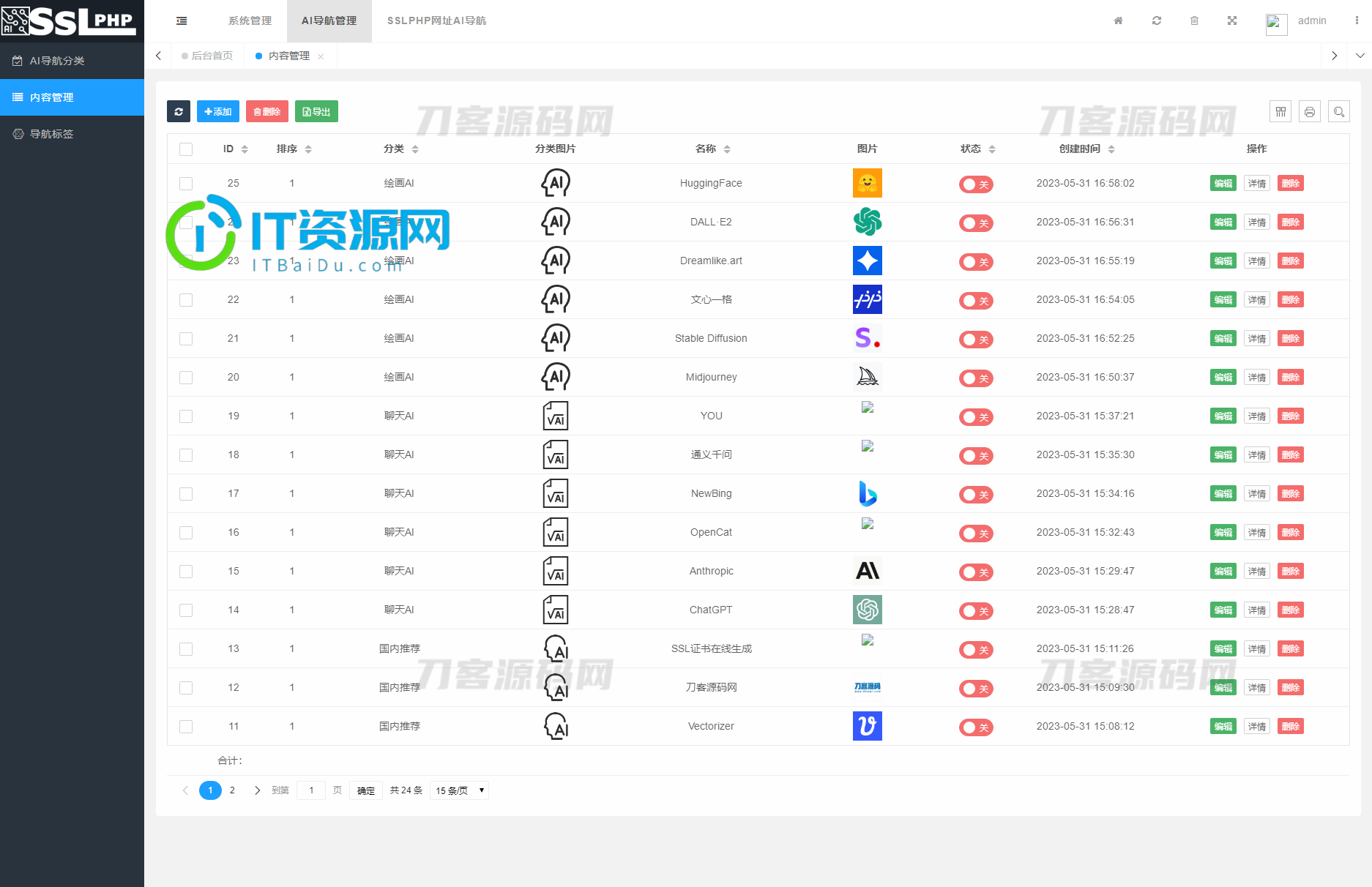The height and width of the screenshot is (887, 1372).
Task: Sort by 状态 column arrows
Action: (992, 149)
